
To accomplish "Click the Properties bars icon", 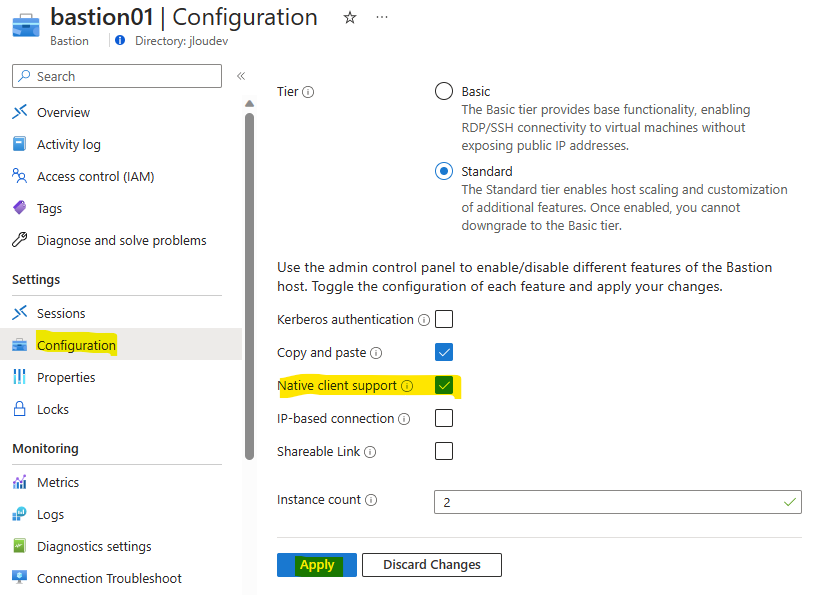I will pos(20,377).
